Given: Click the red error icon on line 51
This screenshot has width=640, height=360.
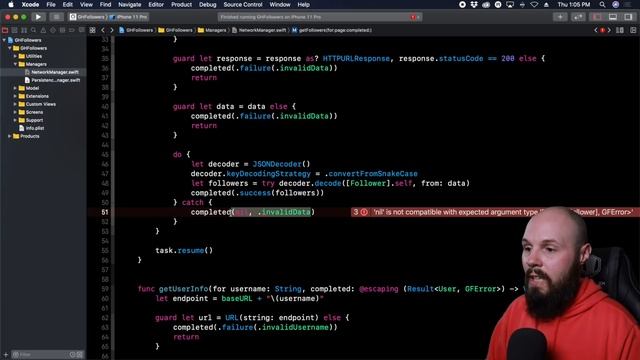Looking at the screenshot, I should (x=364, y=212).
